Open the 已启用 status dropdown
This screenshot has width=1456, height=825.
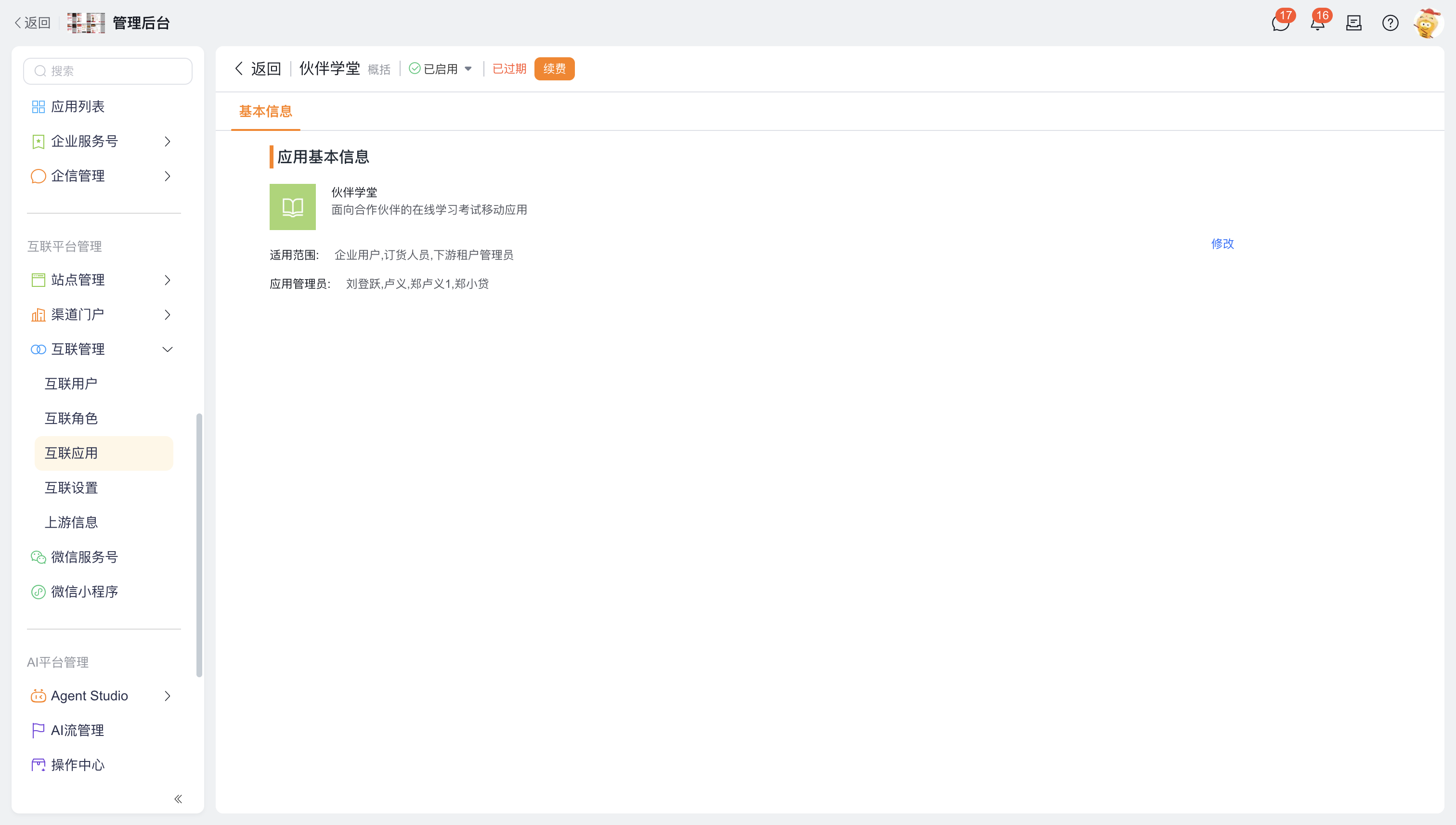click(441, 69)
